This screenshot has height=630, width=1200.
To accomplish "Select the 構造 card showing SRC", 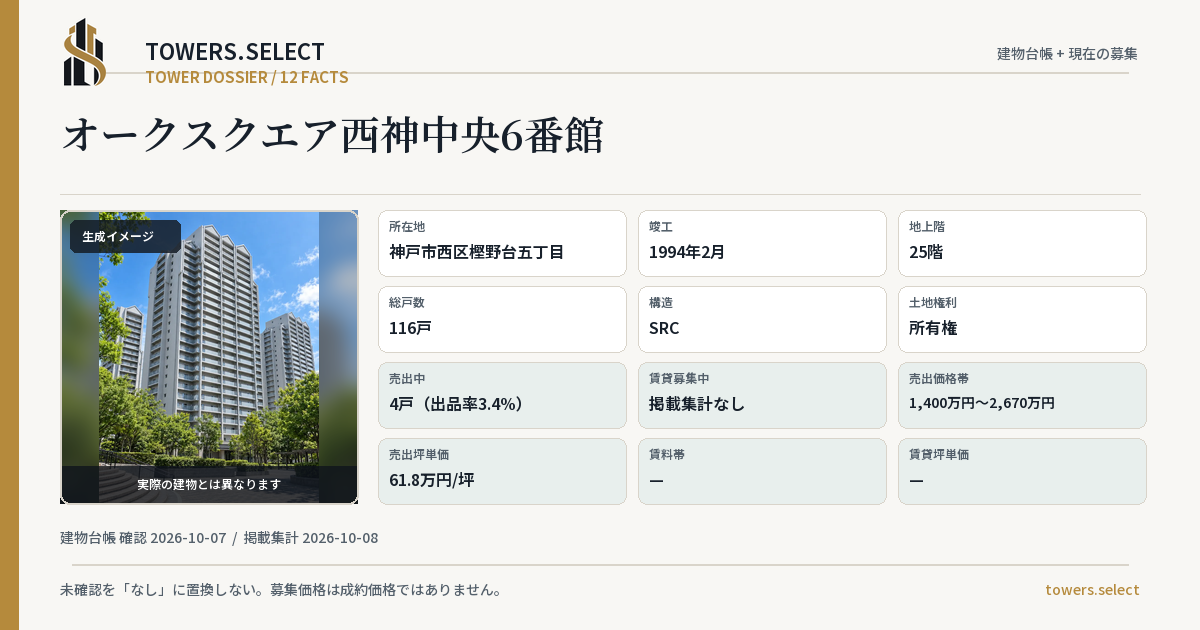I will point(762,319).
